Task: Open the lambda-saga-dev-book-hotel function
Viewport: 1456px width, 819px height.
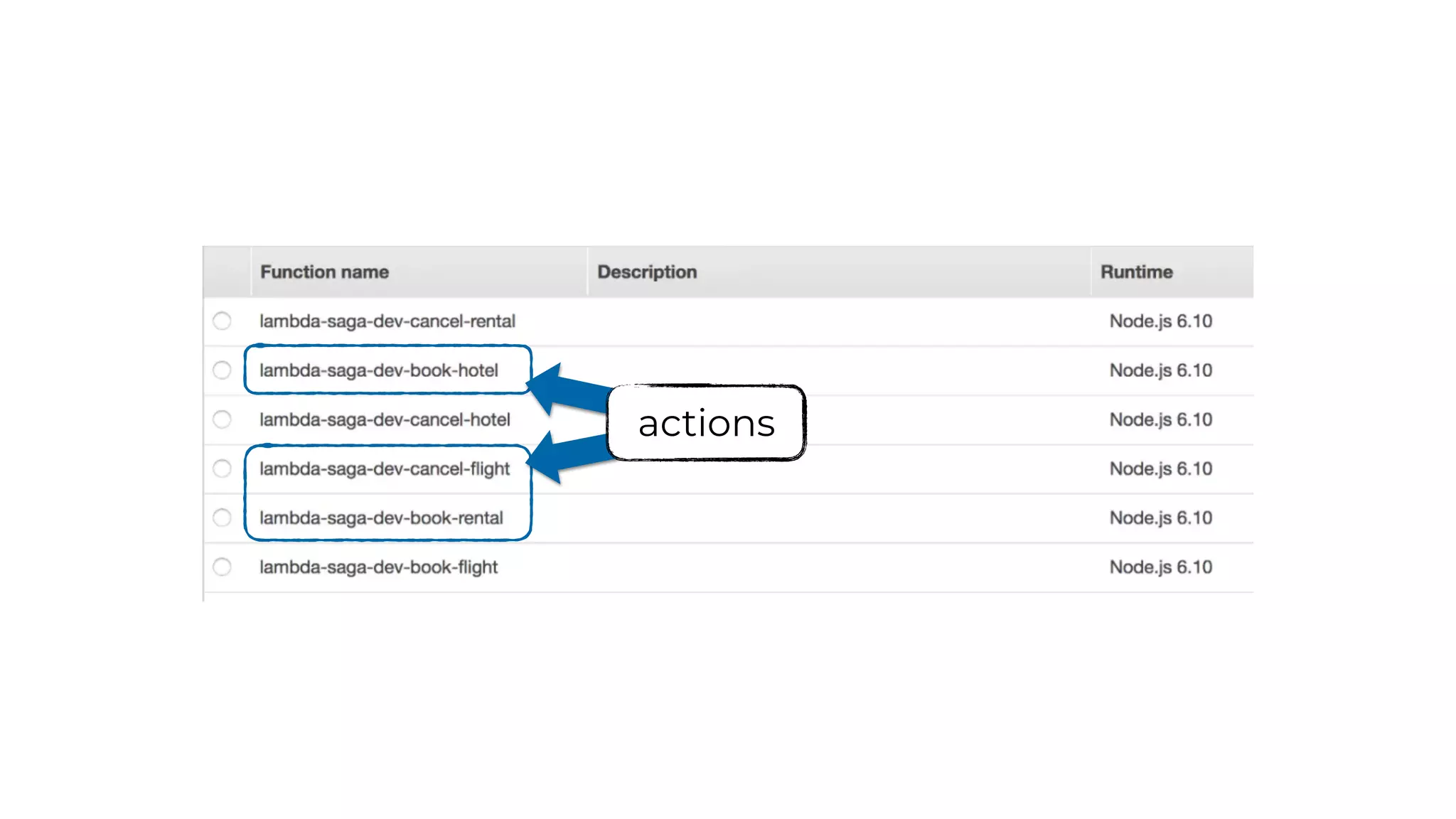Action: click(378, 370)
